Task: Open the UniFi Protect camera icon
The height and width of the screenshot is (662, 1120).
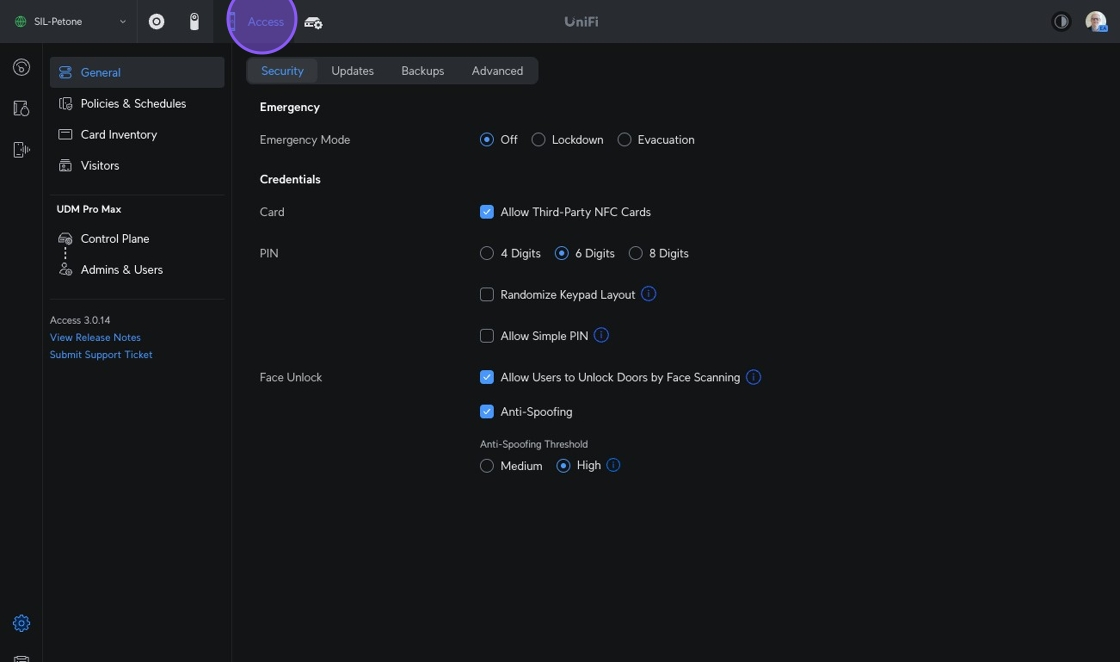Action: point(194,22)
